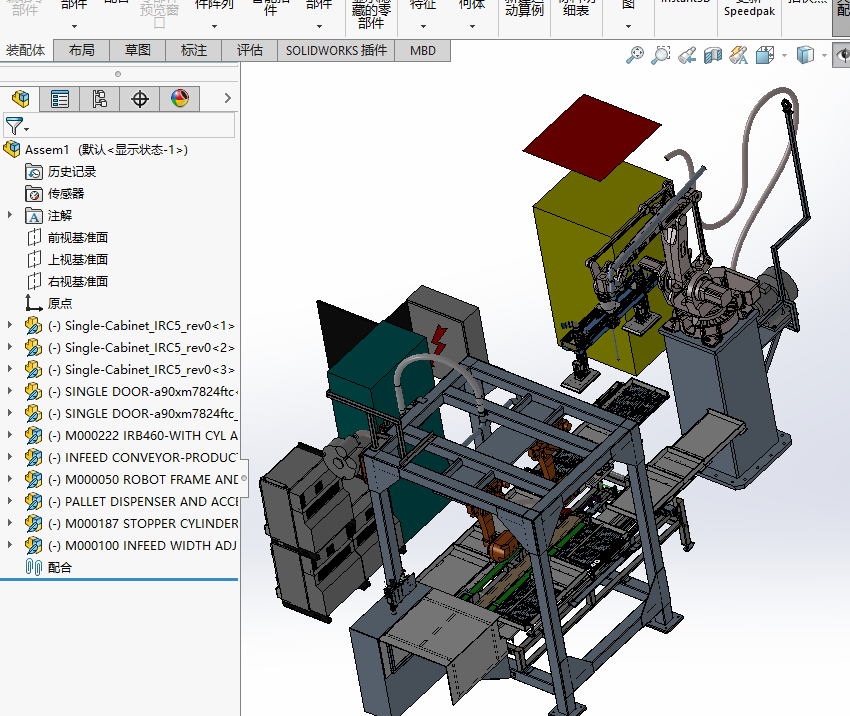Expand Single-Cabinet_IRC5_rev0<1> component node
Screen dimensions: 850x716
click(x=10, y=325)
